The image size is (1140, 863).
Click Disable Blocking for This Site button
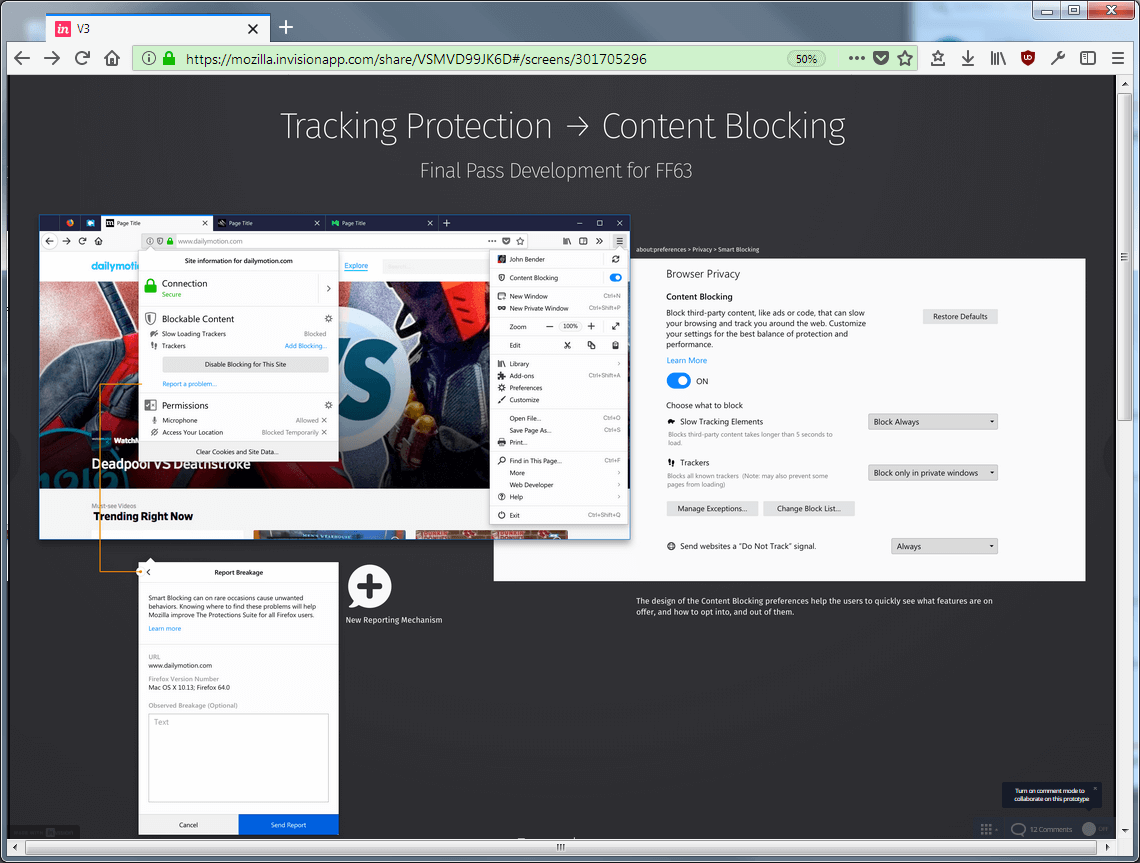click(x=245, y=364)
